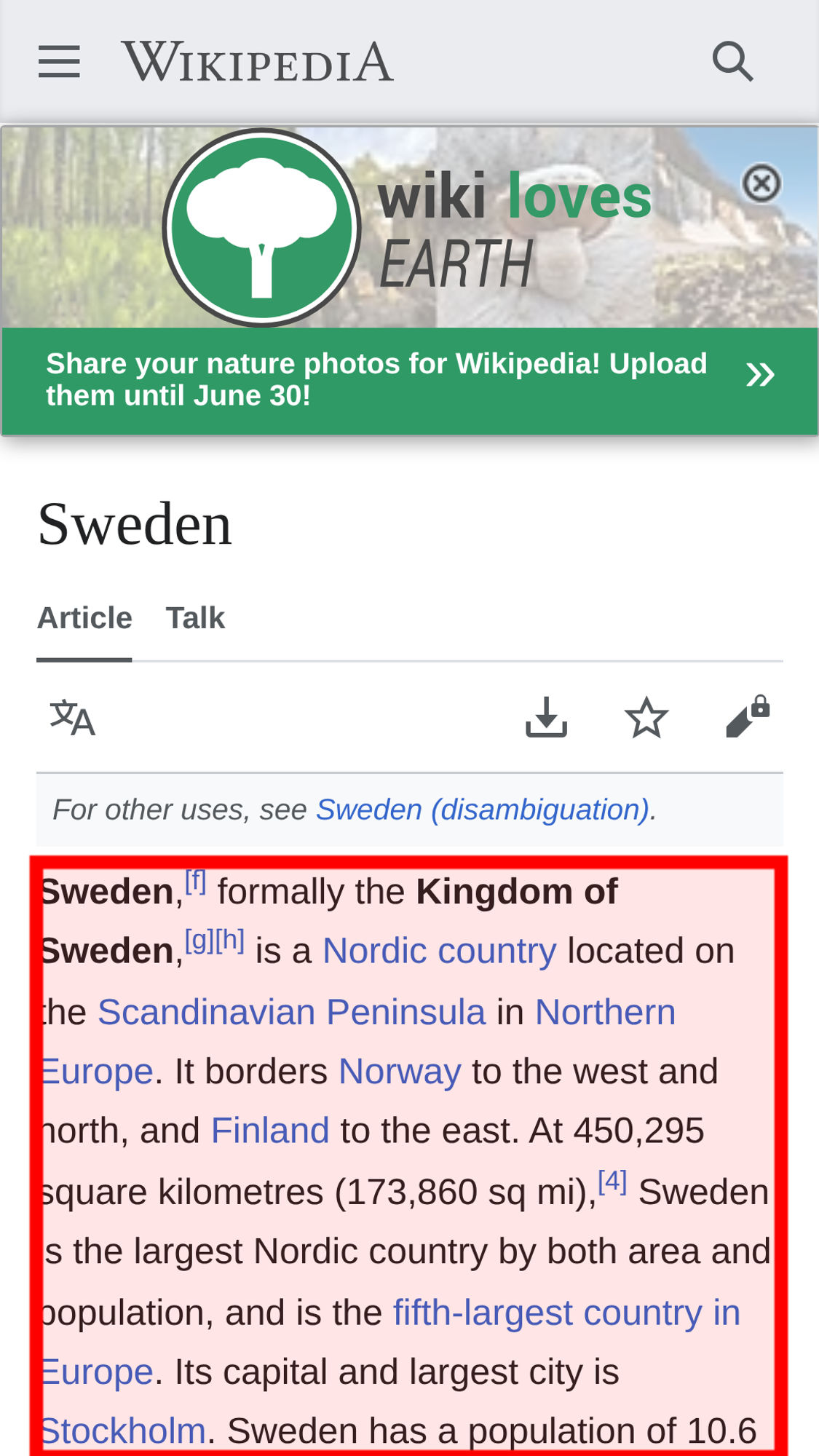Open the Norway article link

[400, 1072]
